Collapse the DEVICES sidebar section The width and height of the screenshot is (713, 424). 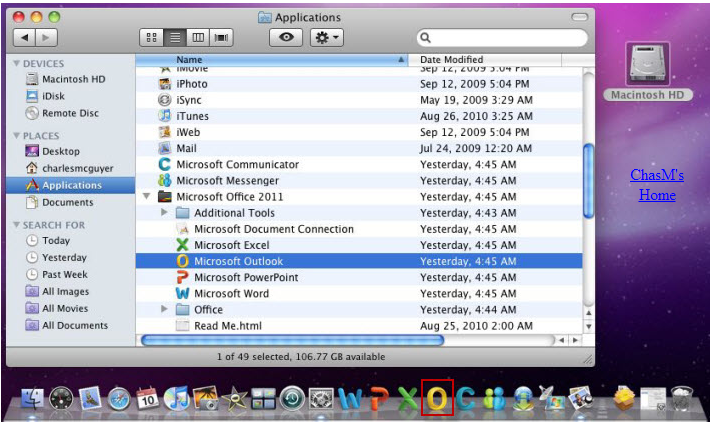pos(16,63)
